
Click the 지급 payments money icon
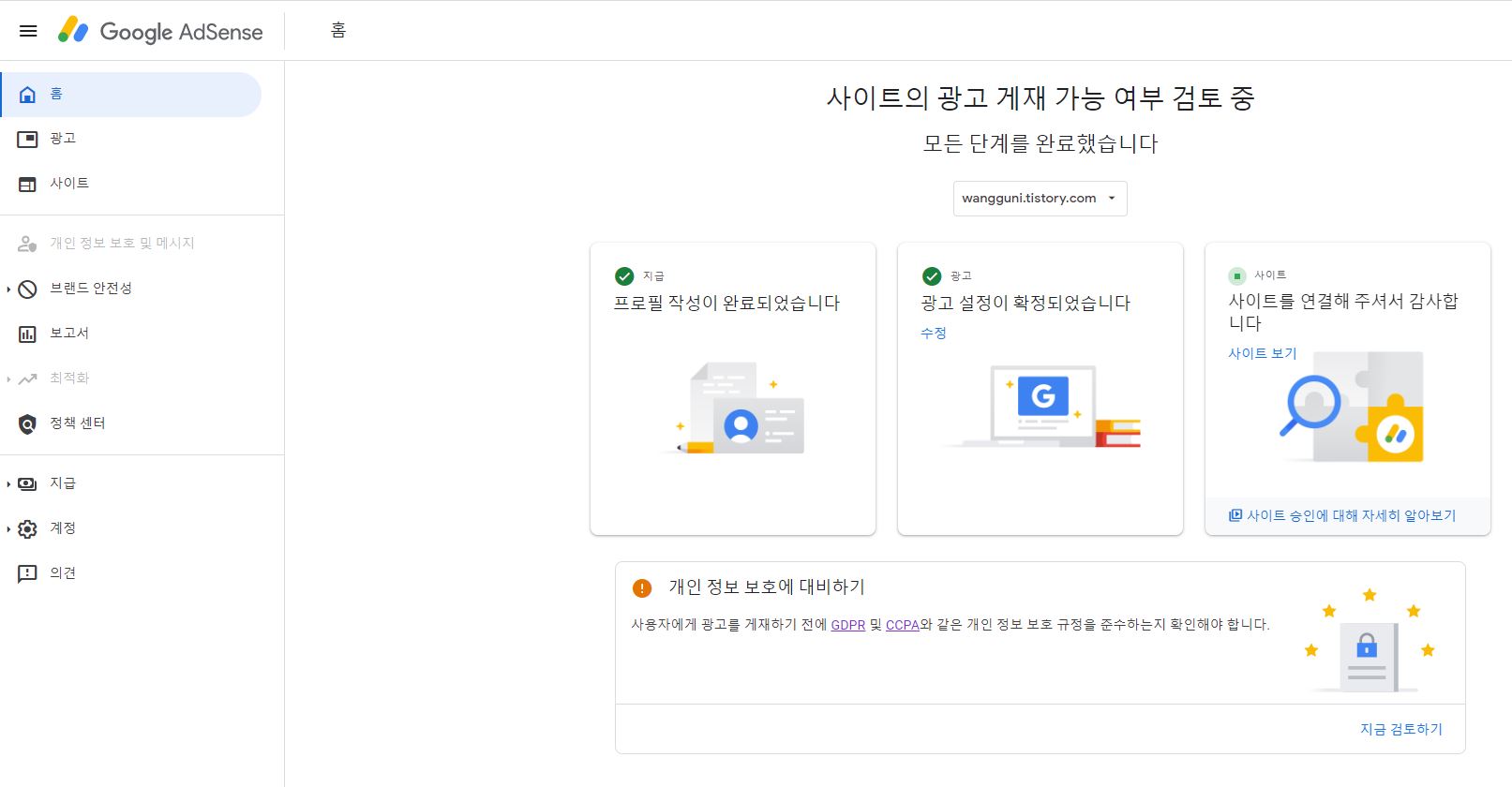click(x=28, y=484)
